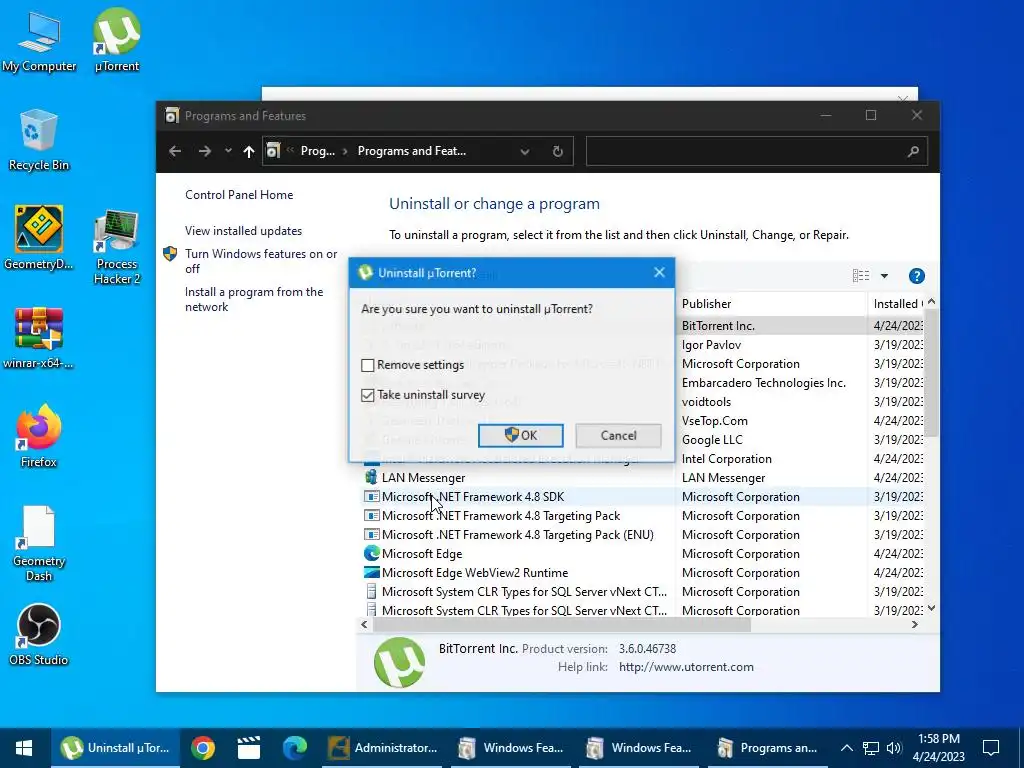Open the http://www.utorrent.com help link
Screen dimensions: 1024x768
tap(686, 667)
